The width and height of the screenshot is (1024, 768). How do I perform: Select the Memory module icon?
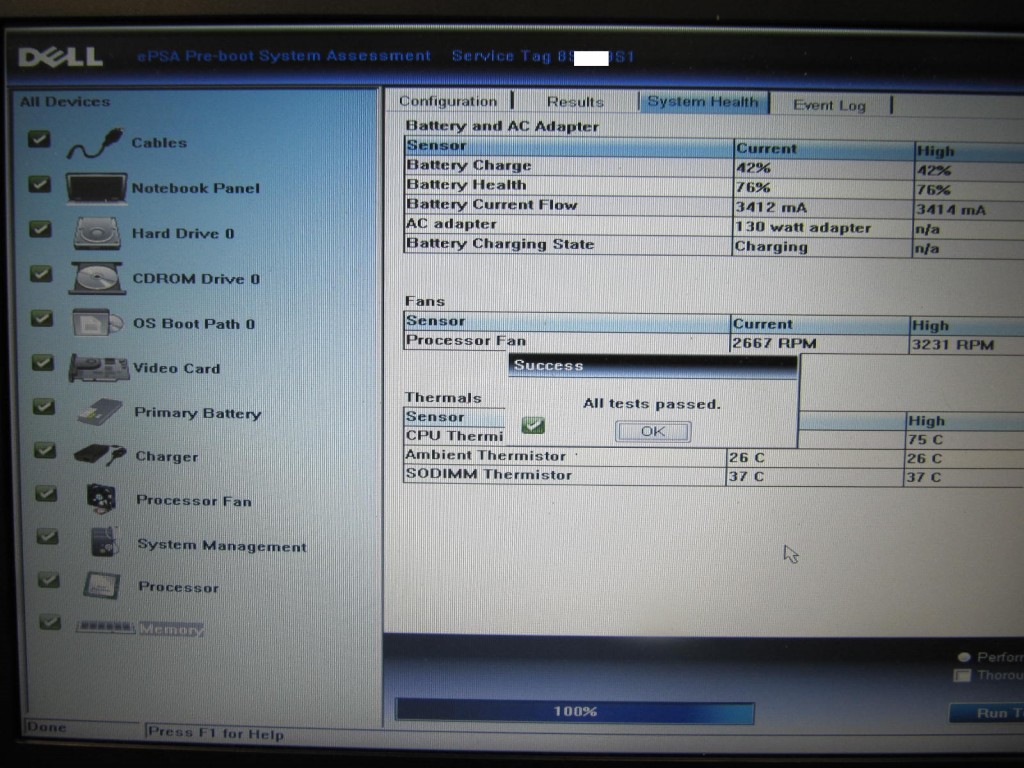tap(106, 628)
